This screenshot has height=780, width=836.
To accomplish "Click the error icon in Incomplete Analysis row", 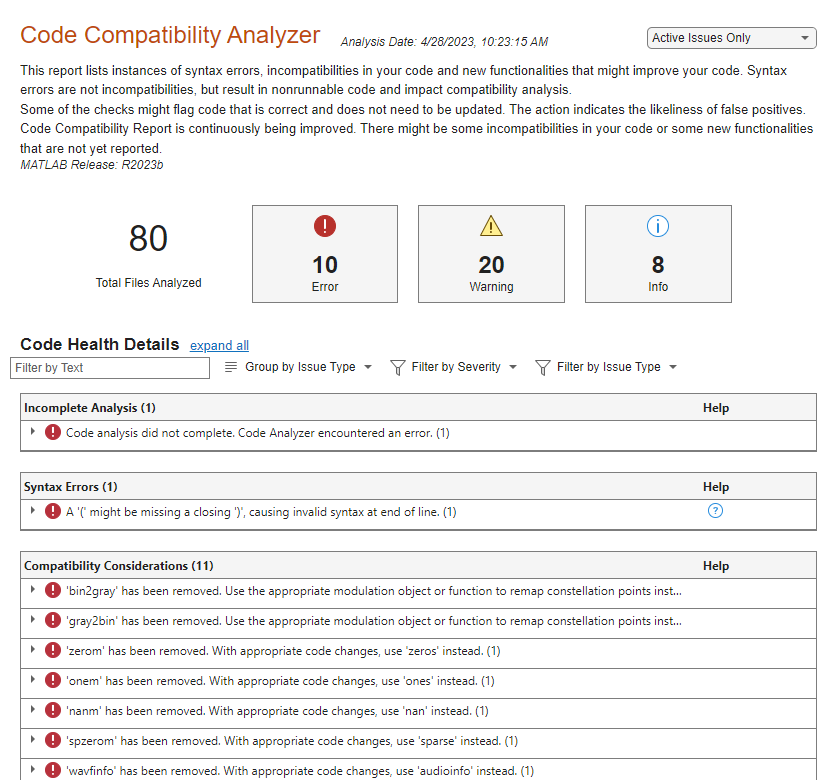I will point(52,432).
